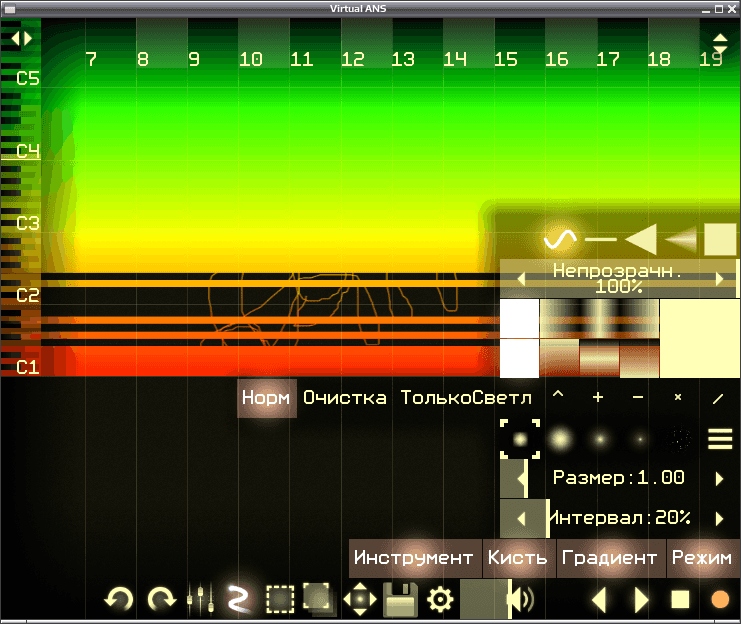The height and width of the screenshot is (624, 741).
Task: Click the redo arrow icon
Action: pyautogui.click(x=162, y=599)
